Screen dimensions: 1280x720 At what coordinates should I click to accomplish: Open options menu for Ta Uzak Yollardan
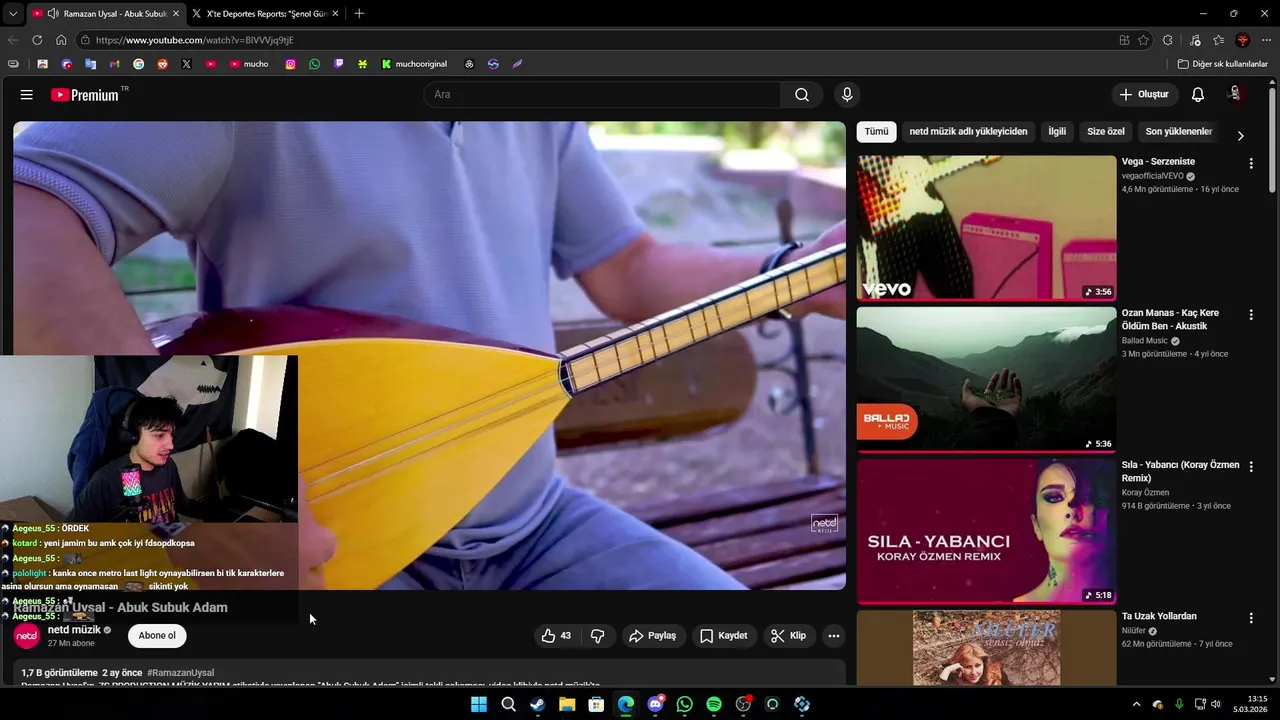pyautogui.click(x=1251, y=618)
